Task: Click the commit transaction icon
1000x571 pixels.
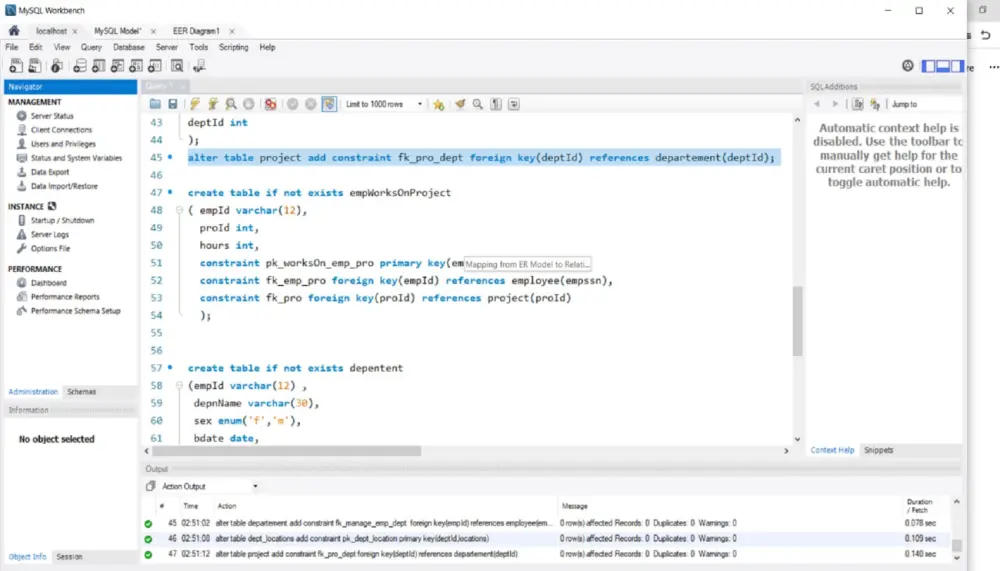Action: [x=292, y=104]
